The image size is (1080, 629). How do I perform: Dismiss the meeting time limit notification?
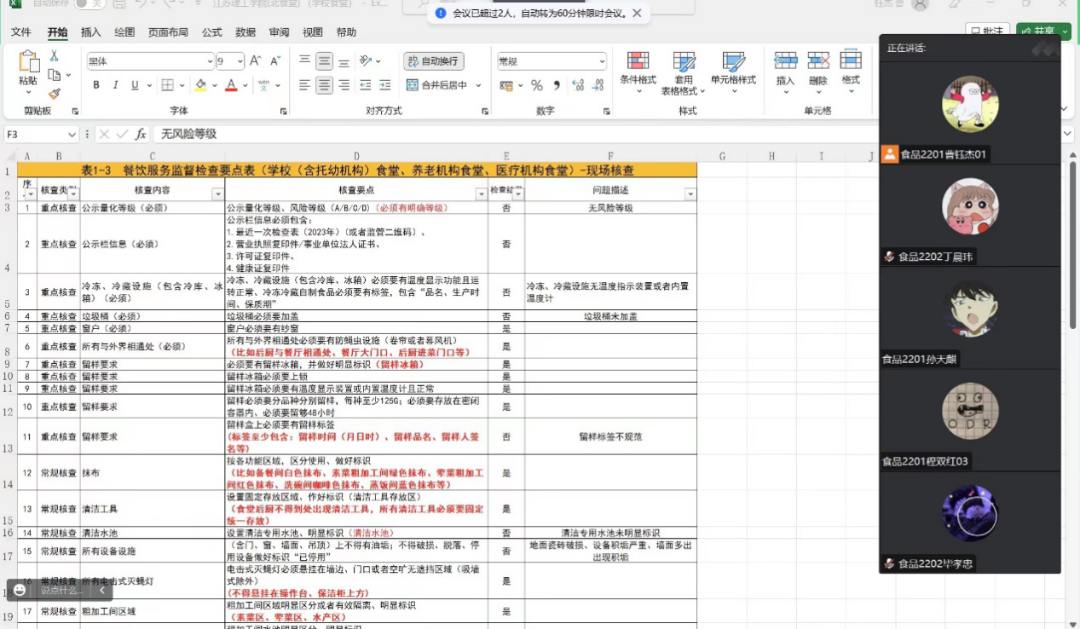click(637, 13)
